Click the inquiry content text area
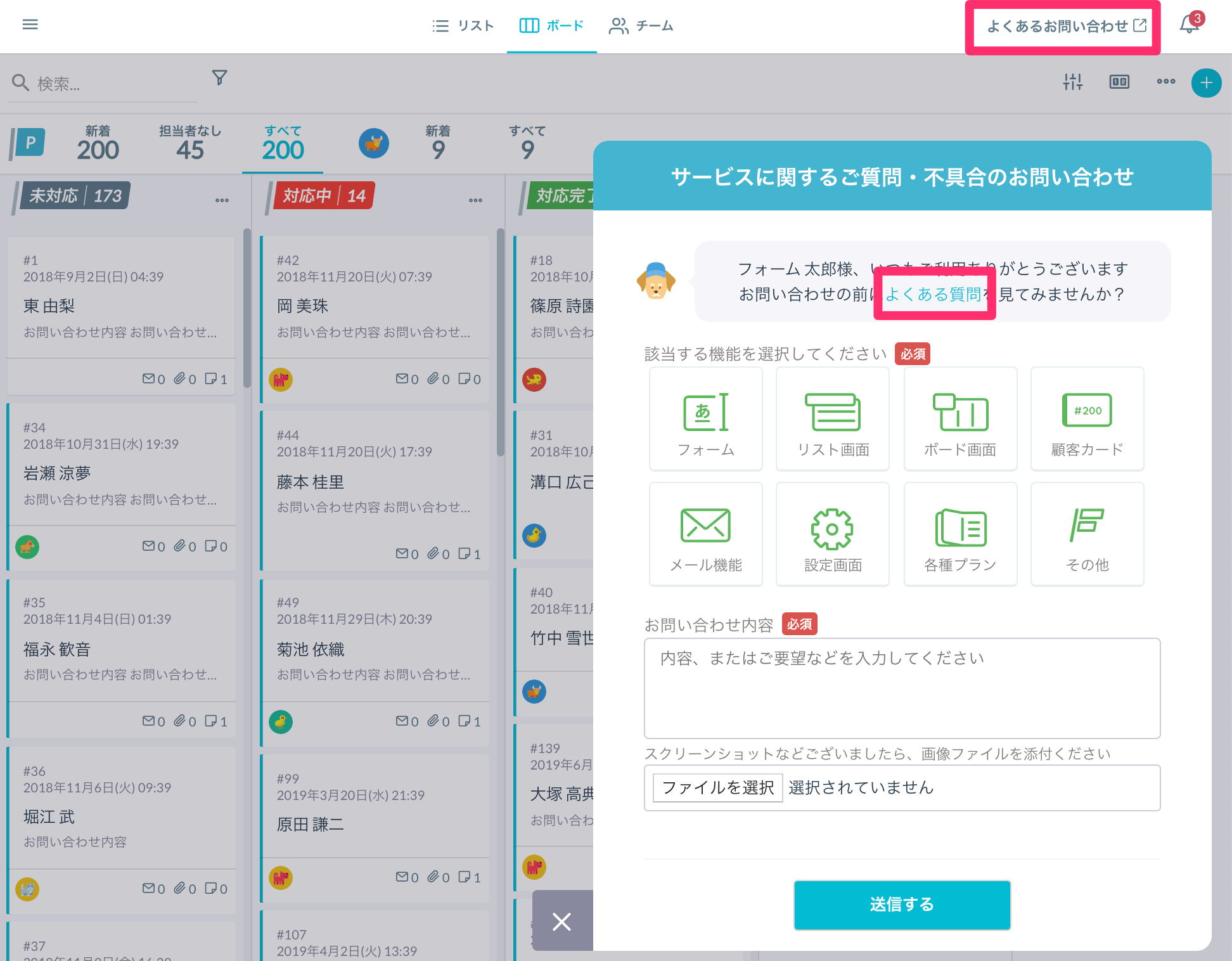1232x961 pixels. [902, 688]
